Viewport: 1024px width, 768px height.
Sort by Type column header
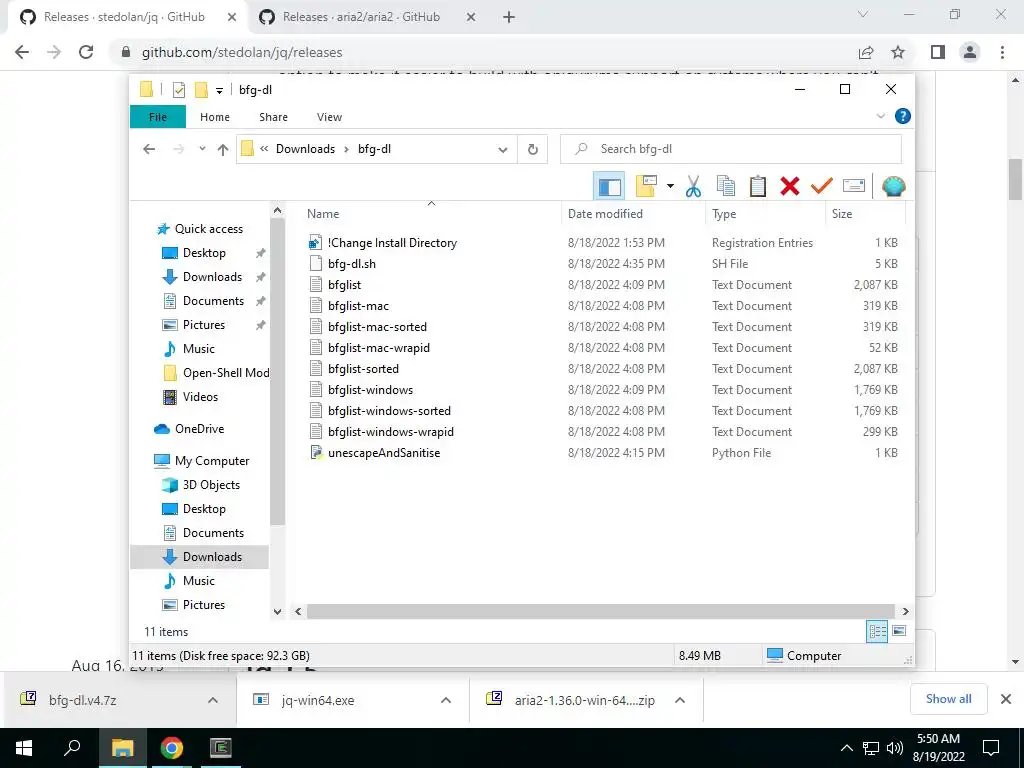click(724, 214)
